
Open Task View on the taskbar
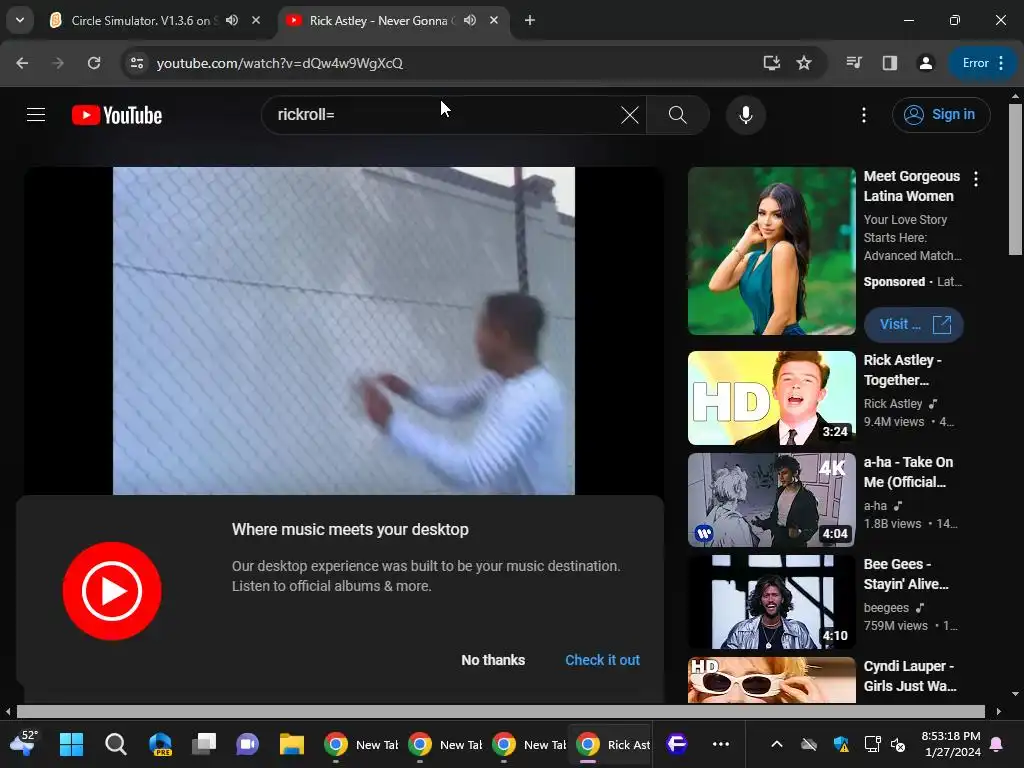click(204, 744)
